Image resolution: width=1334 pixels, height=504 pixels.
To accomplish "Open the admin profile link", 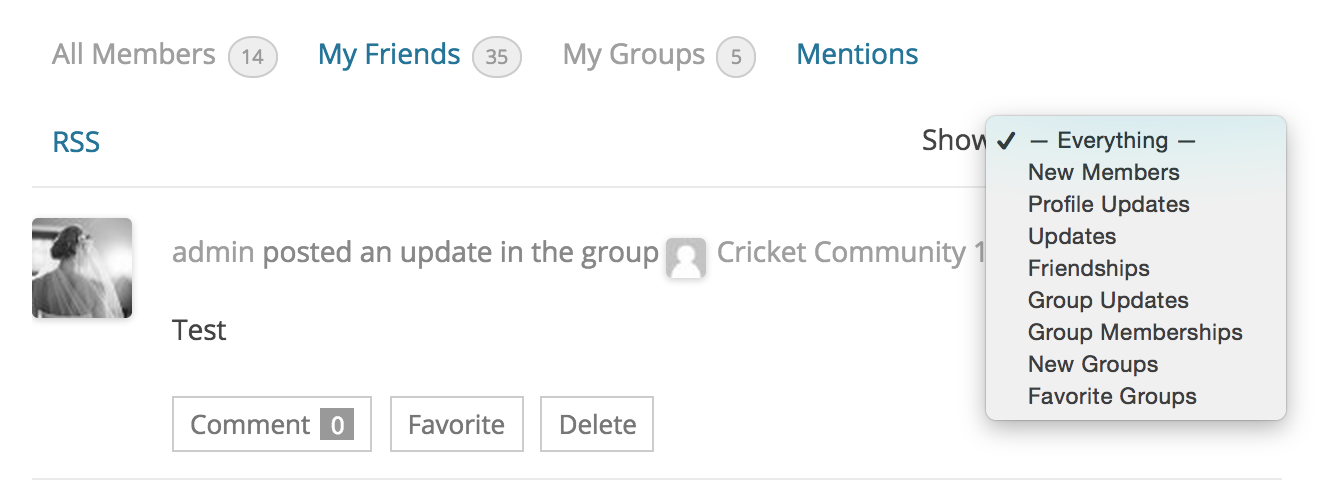I will click(x=213, y=253).
